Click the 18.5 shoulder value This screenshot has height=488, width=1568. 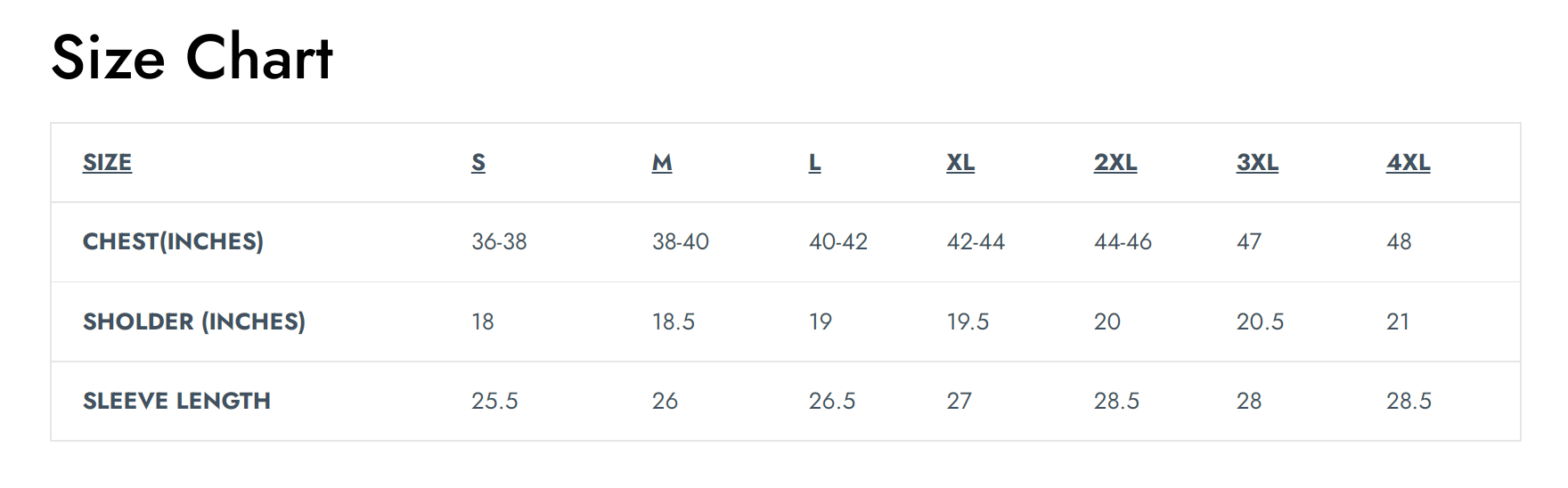(x=674, y=321)
